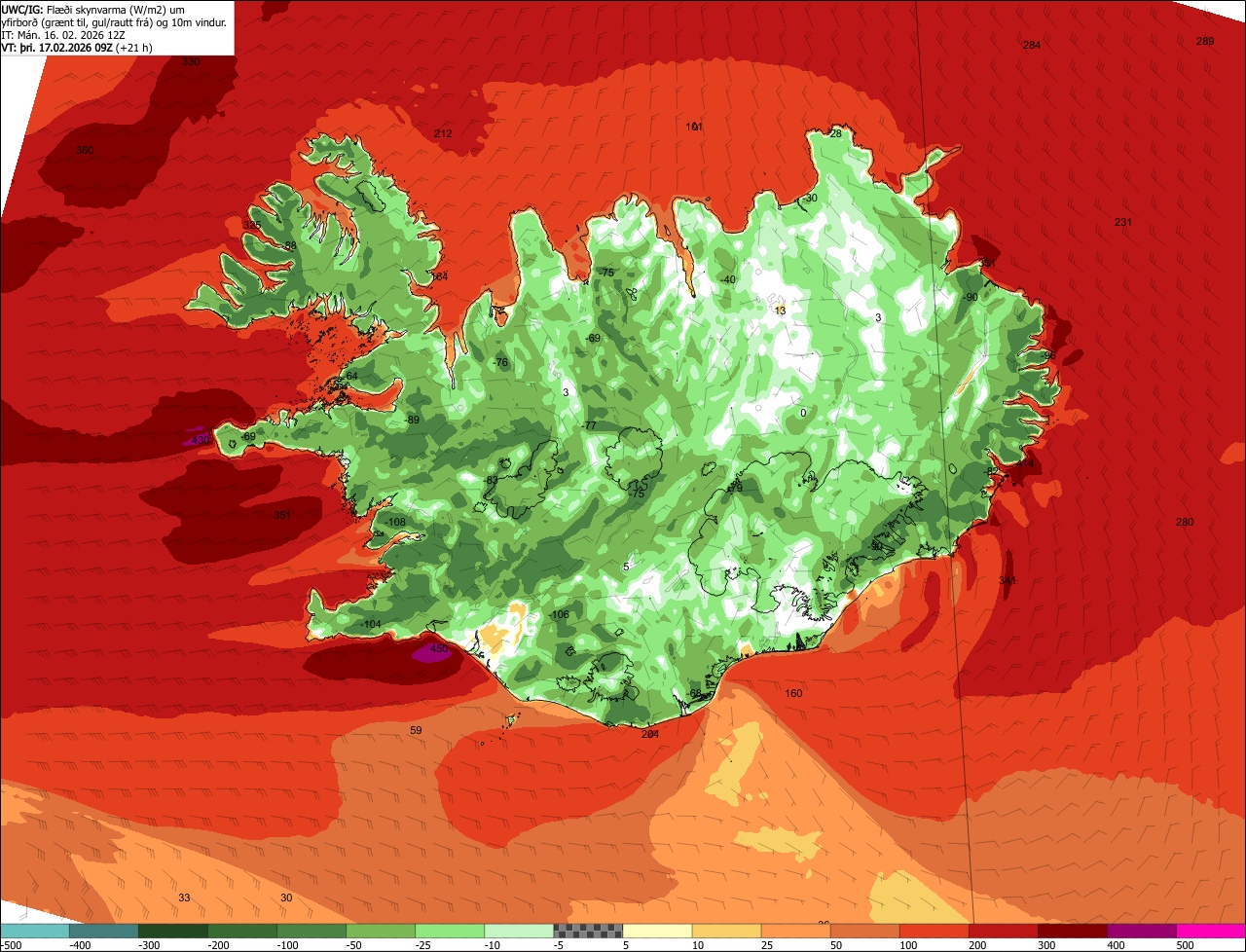
Task: Click the 59 flux value on the map
Action: (416, 730)
